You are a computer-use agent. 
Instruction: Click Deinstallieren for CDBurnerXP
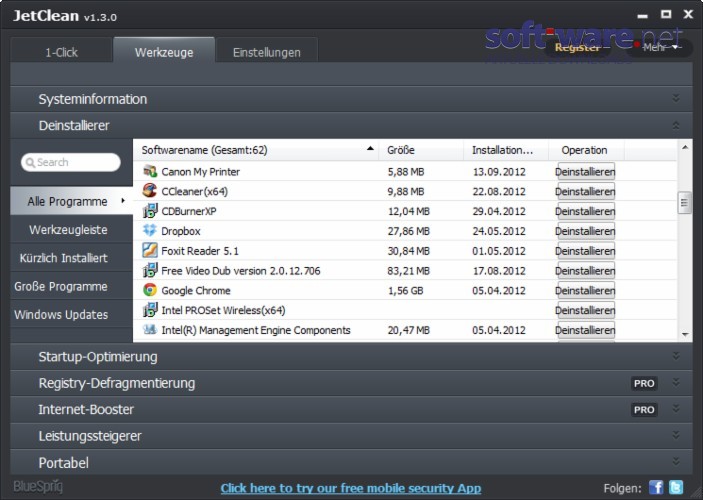coord(586,211)
